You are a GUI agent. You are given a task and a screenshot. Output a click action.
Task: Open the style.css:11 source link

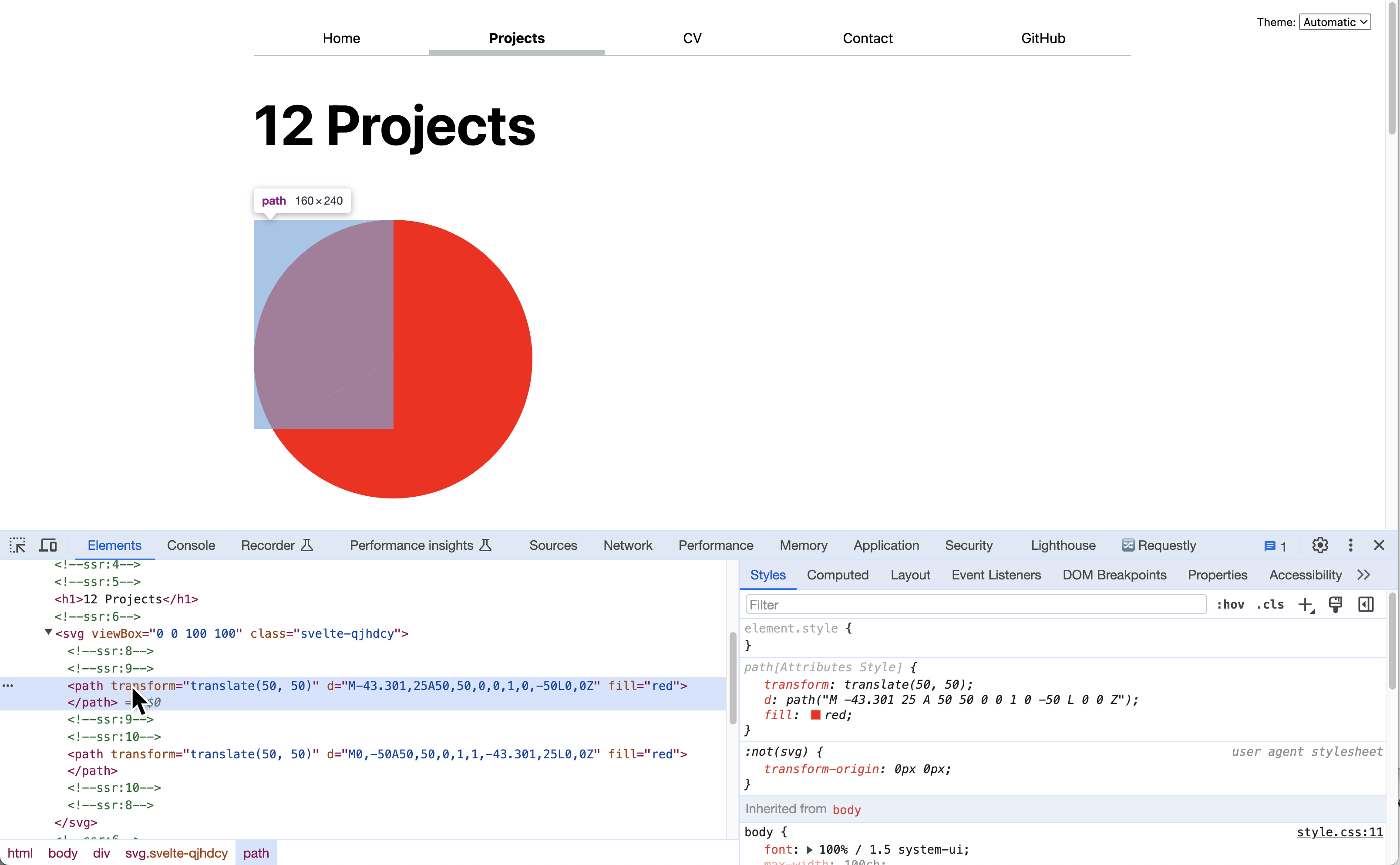(1339, 832)
